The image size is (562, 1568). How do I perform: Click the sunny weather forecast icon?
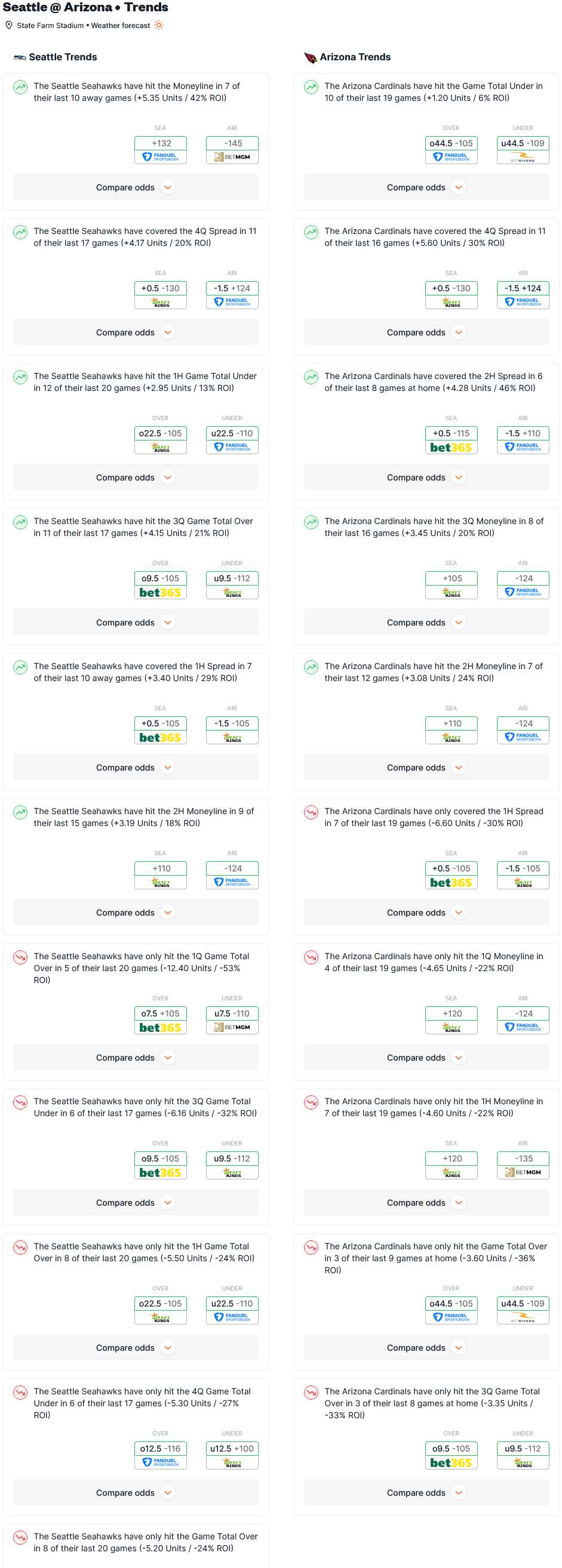point(159,25)
